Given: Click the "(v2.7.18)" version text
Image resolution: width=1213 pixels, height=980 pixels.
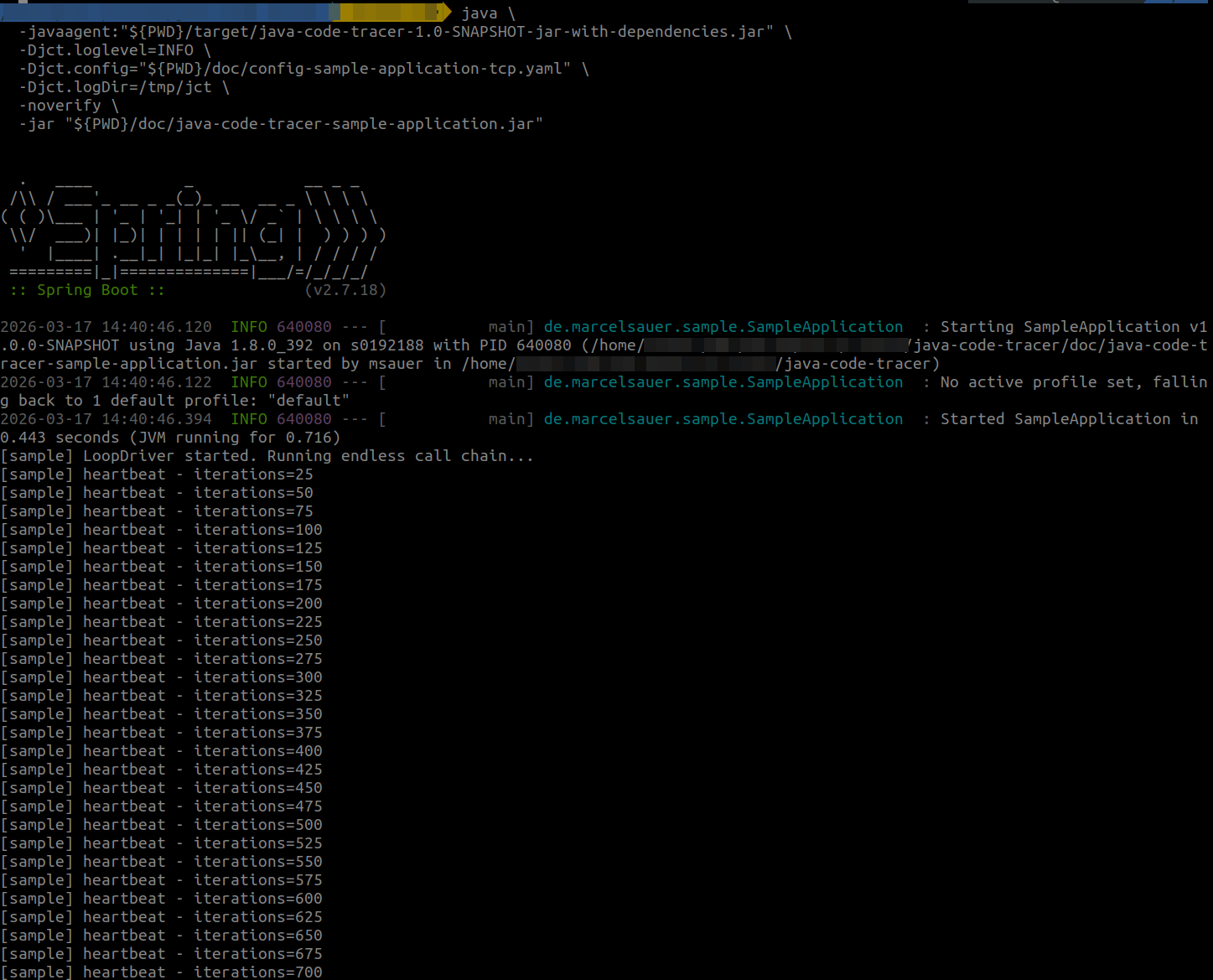Looking at the screenshot, I should click(x=345, y=290).
